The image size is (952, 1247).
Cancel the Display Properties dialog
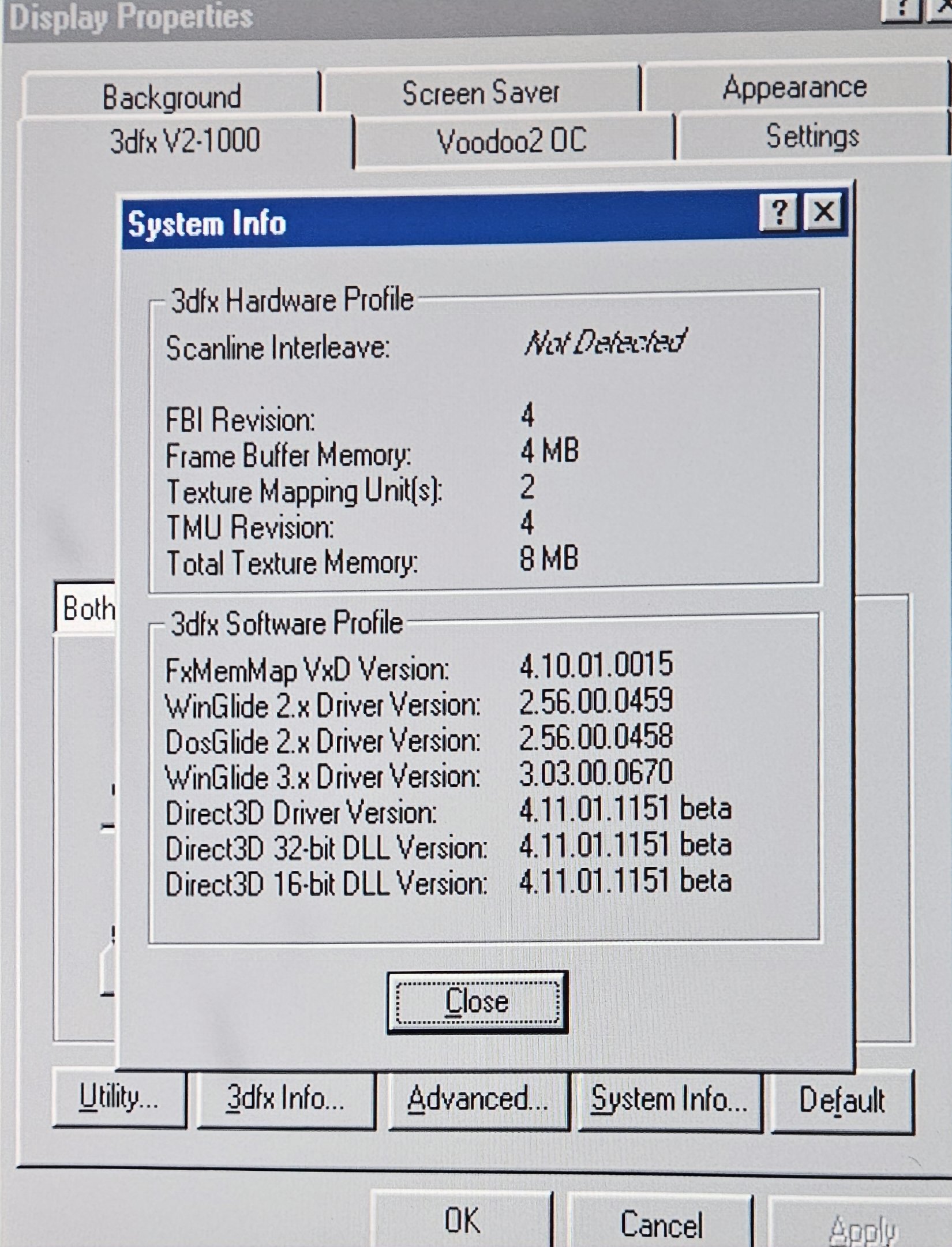661,1223
